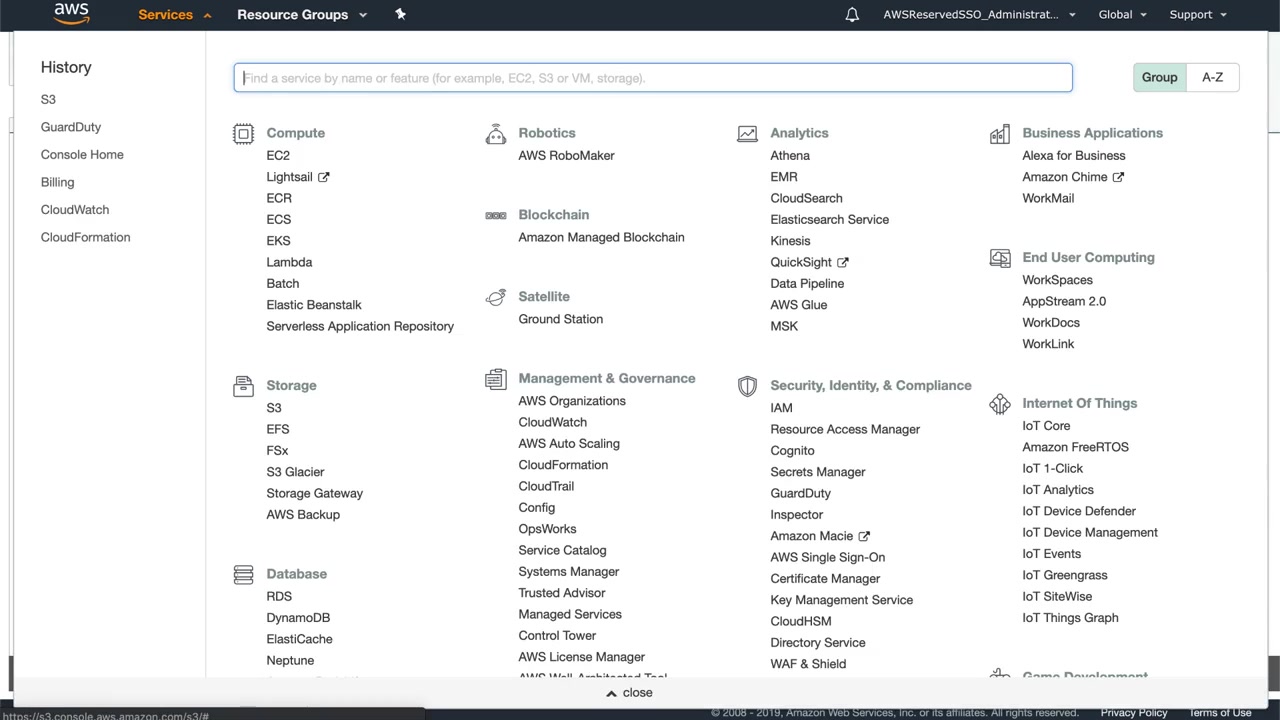Click the Security shield category icon
The height and width of the screenshot is (720, 1280).
coord(747,386)
